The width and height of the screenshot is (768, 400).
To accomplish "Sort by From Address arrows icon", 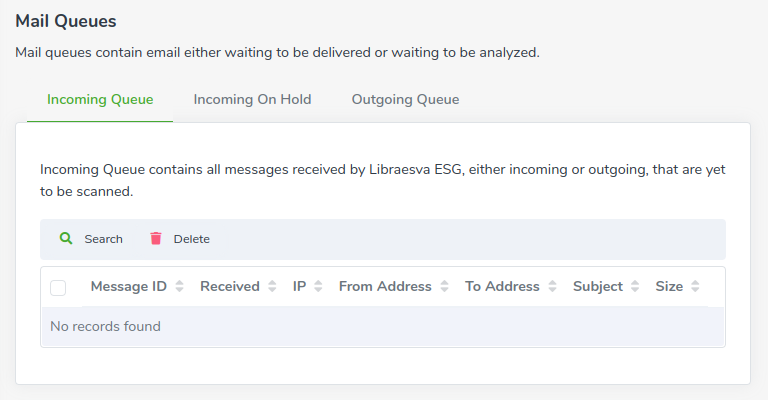I will 444,286.
